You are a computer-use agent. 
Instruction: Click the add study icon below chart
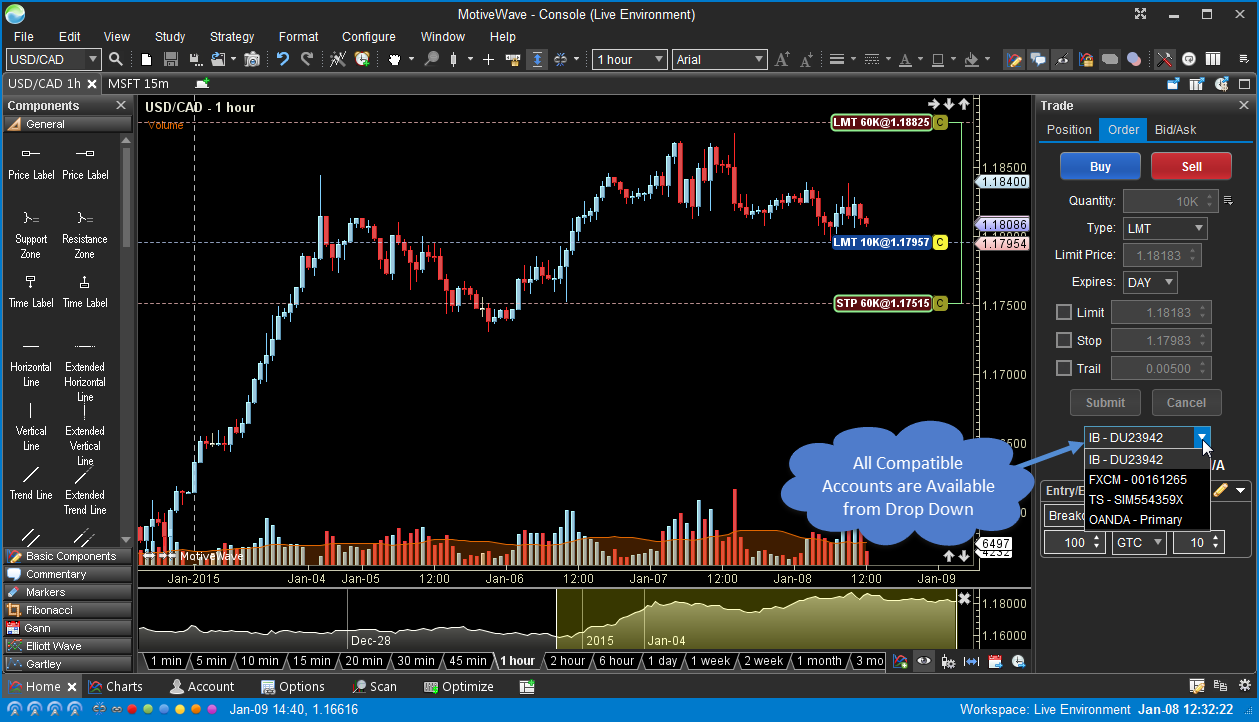point(900,661)
